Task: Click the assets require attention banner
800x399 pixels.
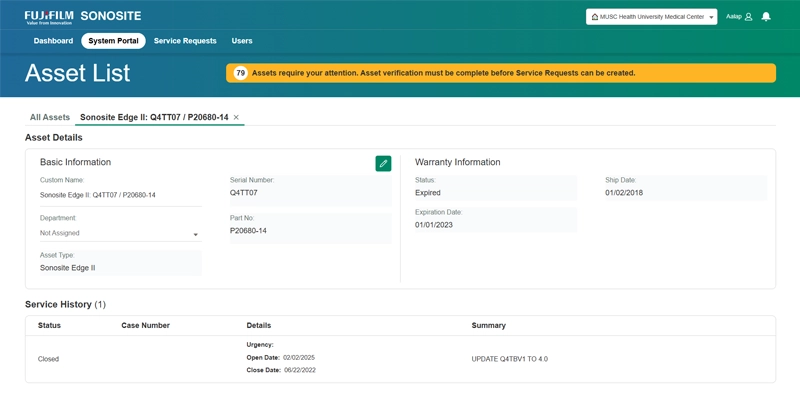Action: pyautogui.click(x=501, y=73)
